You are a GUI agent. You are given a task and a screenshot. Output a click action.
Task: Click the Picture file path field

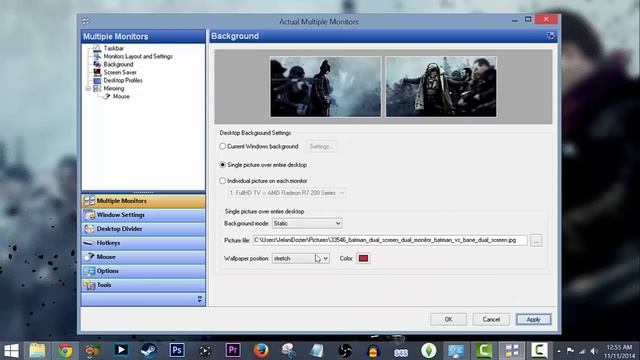tap(390, 240)
